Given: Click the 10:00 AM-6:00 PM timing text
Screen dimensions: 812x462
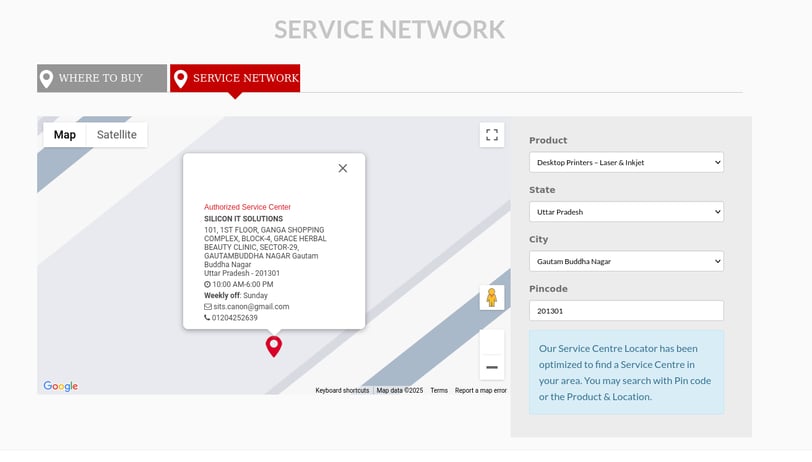Looking at the screenshot, I should pyautogui.click(x=242, y=284).
